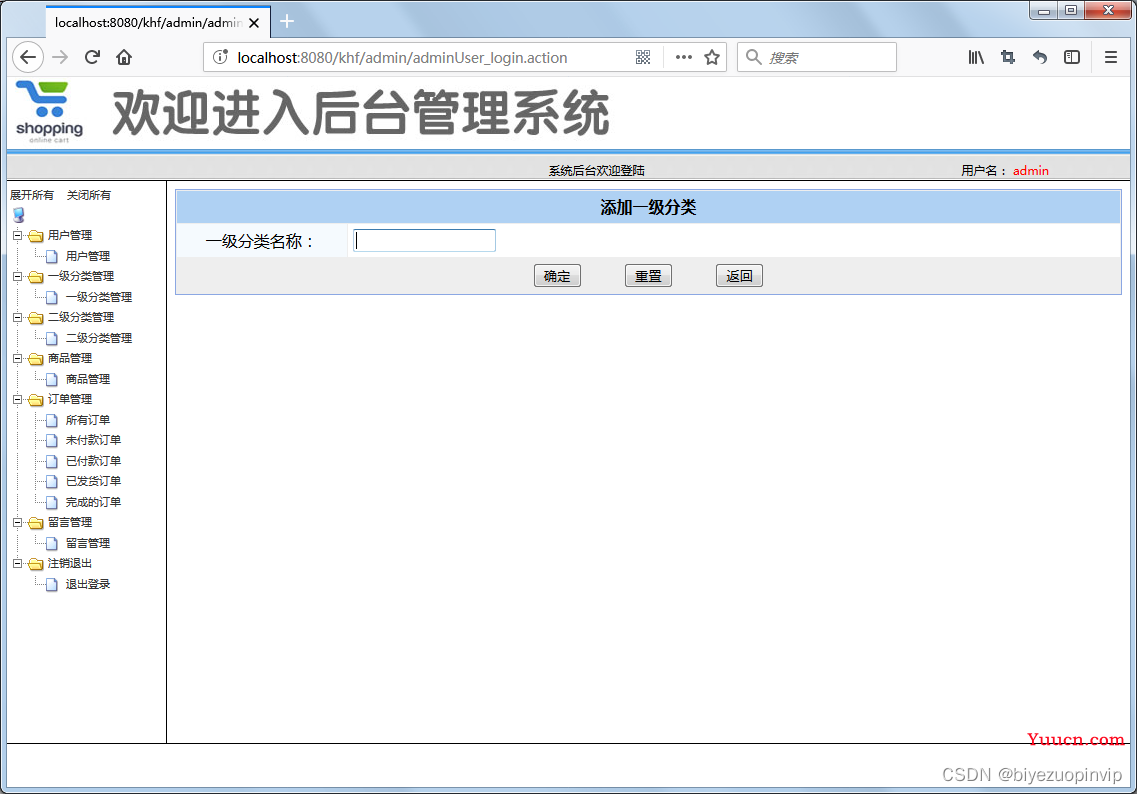Open 完成的订单 in the tree

pos(94,502)
